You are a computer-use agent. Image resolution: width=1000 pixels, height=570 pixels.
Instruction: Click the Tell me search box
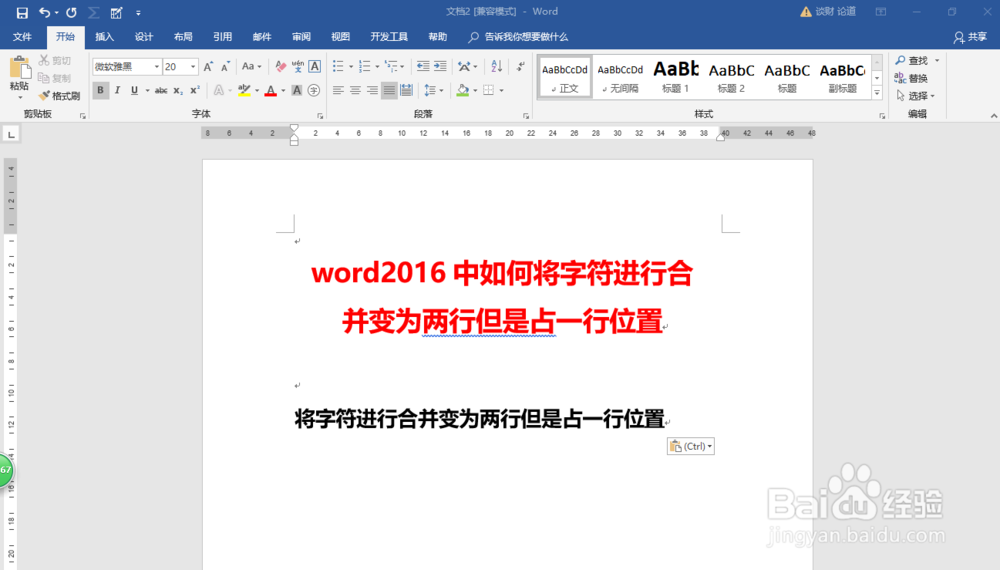[x=518, y=37]
